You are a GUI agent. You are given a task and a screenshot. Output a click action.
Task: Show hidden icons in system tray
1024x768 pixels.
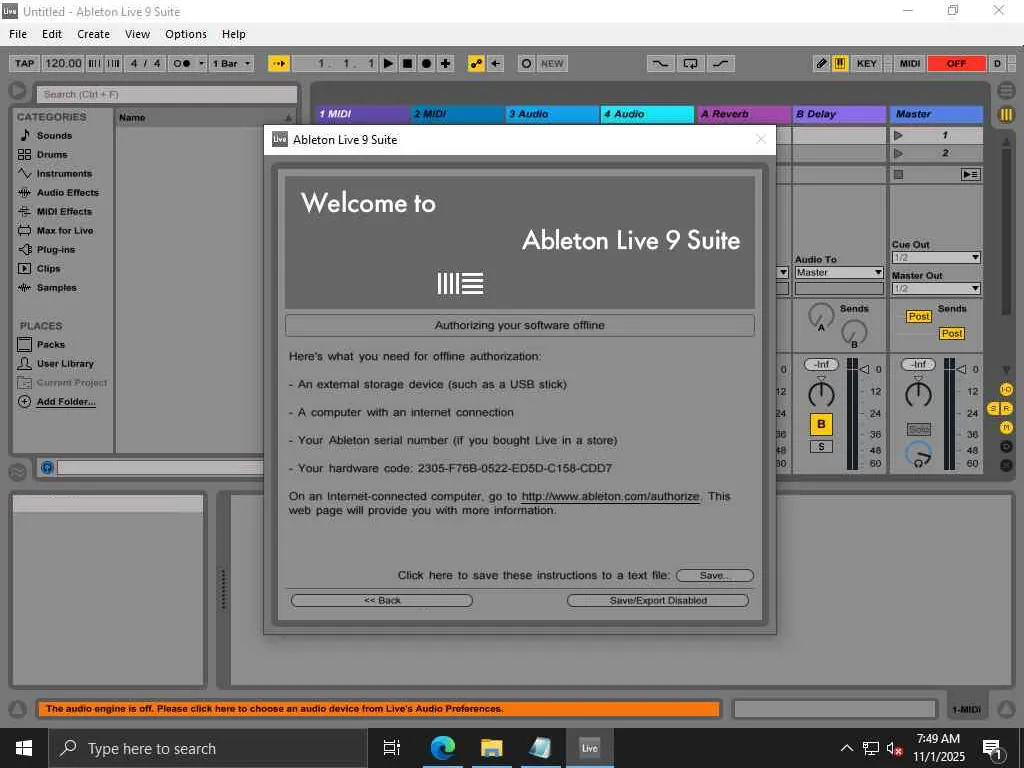(x=846, y=748)
